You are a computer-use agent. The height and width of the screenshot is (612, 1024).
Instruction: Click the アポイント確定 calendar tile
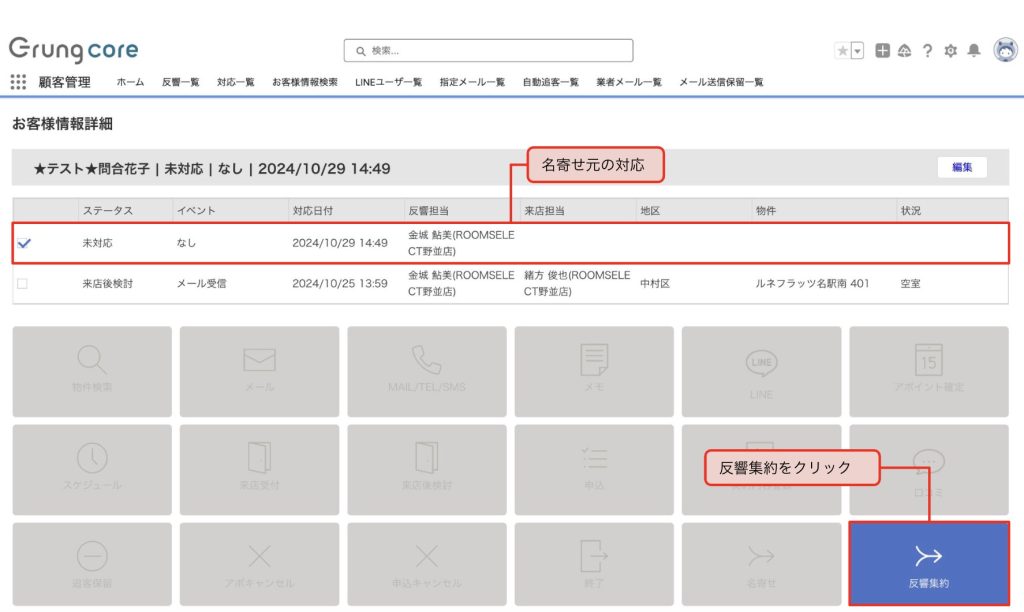tap(929, 370)
